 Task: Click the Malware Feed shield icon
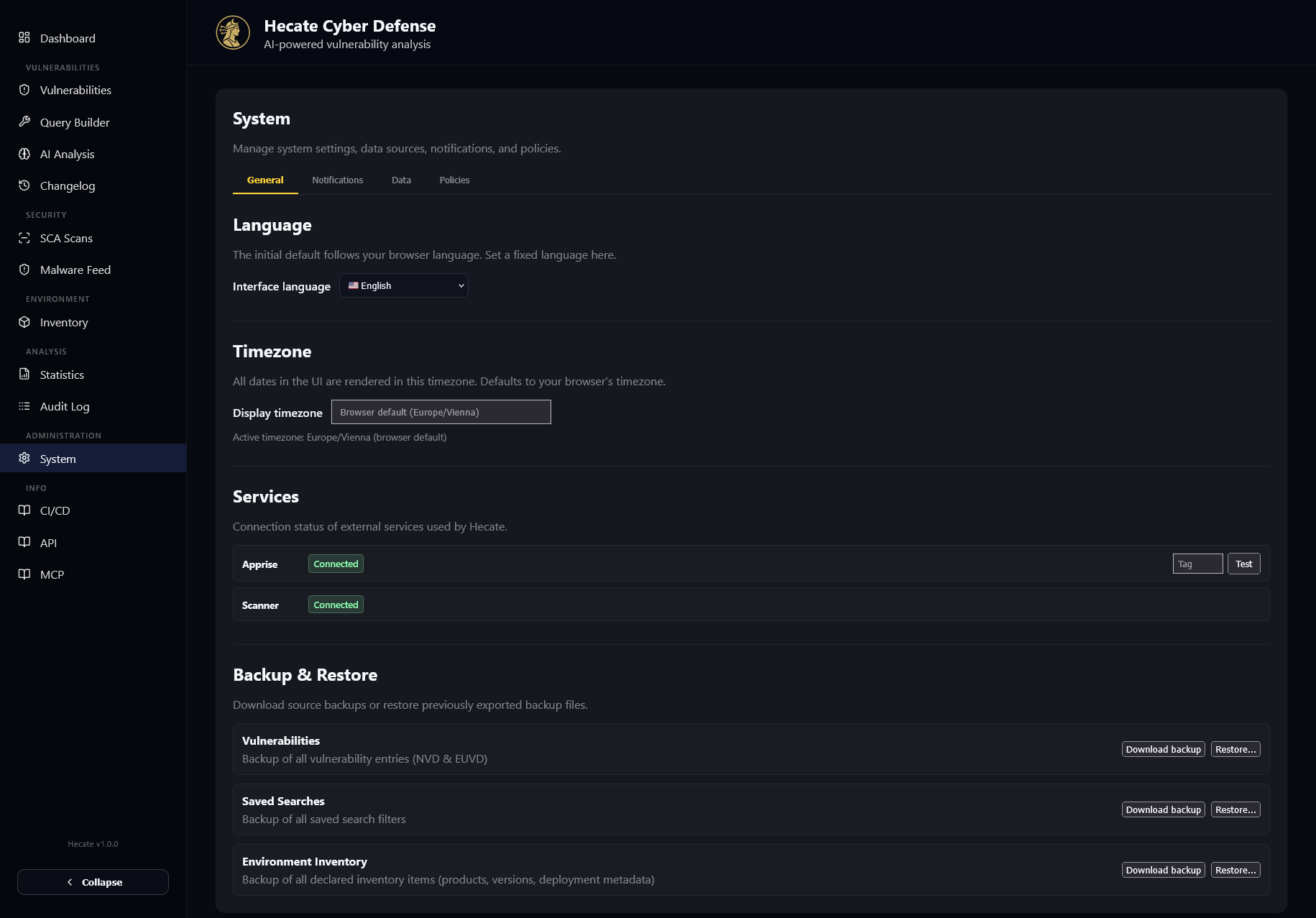(24, 270)
